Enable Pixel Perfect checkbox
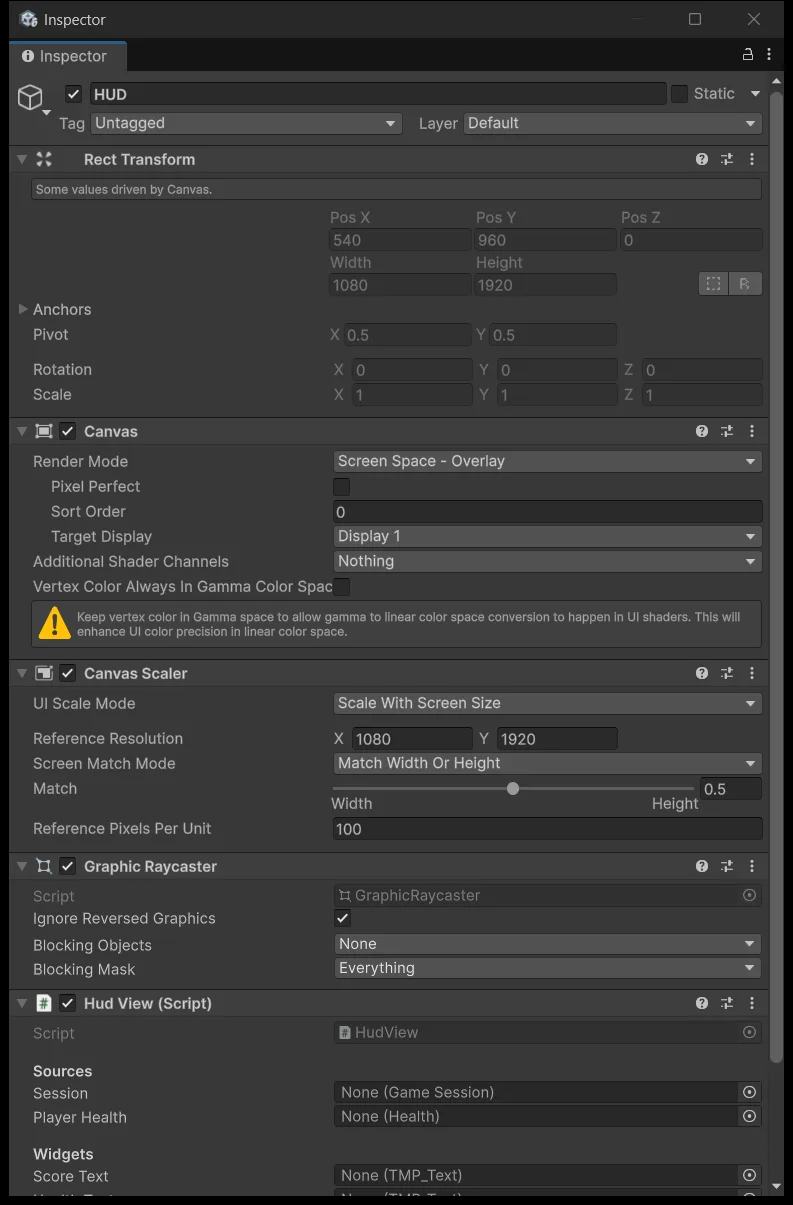Viewport: 793px width, 1205px height. tap(341, 486)
